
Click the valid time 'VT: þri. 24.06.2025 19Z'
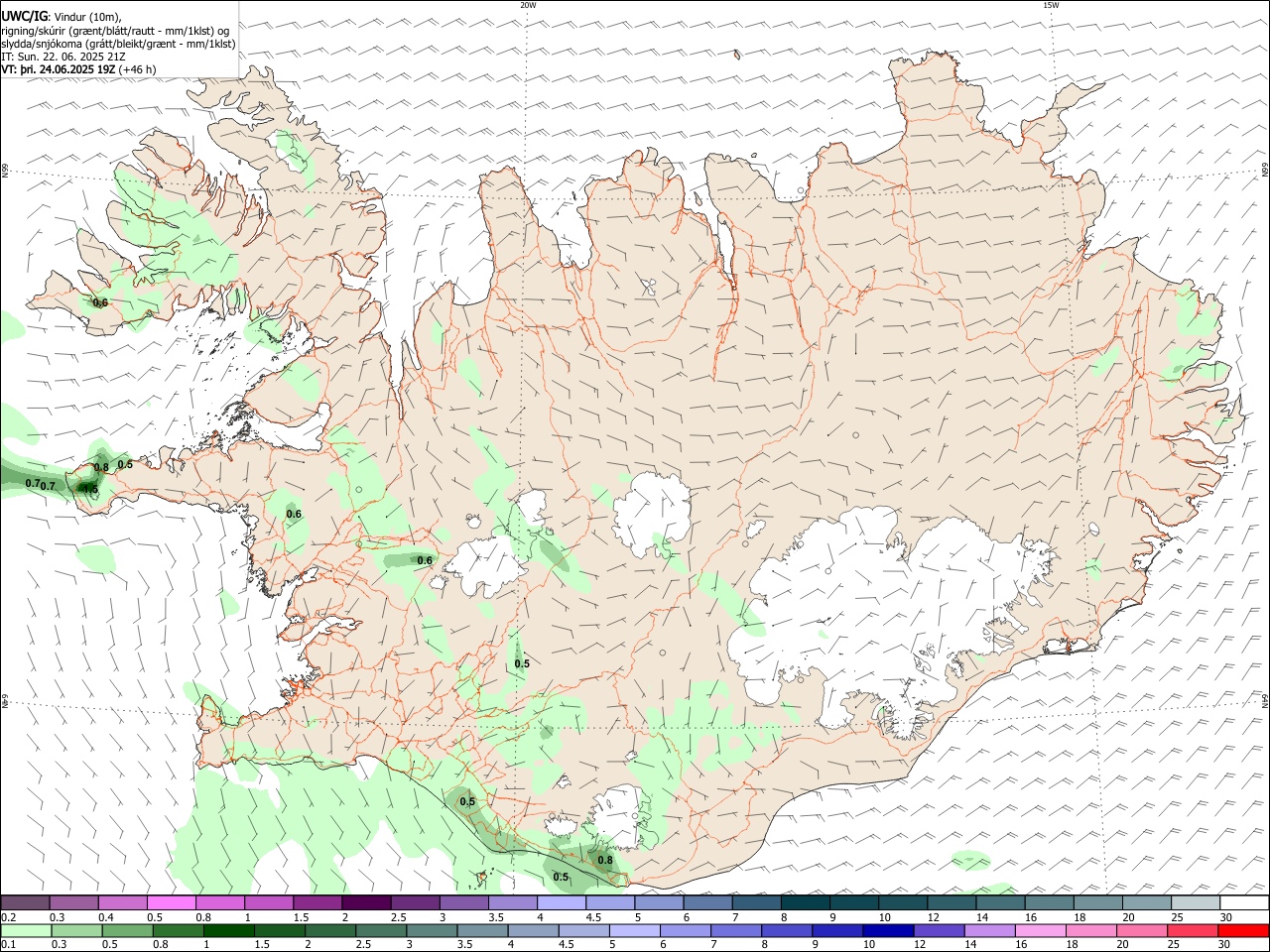59,69
